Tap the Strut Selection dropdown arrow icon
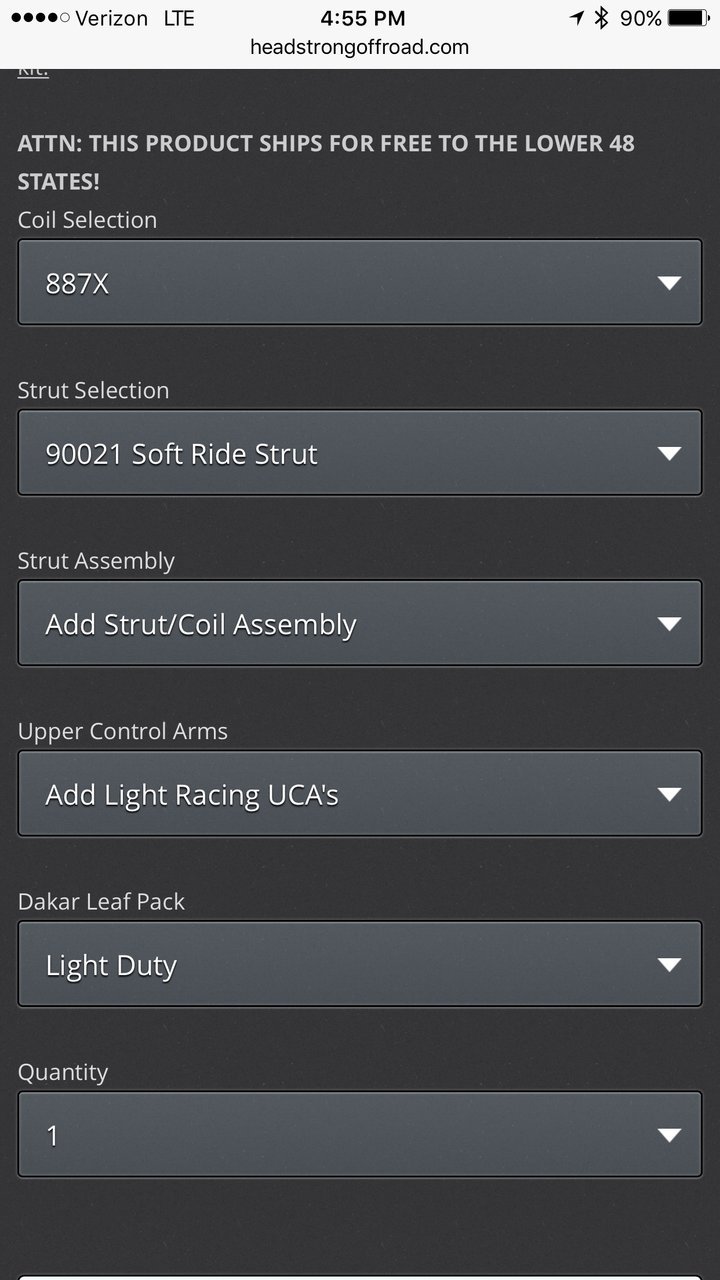The image size is (720, 1280). 669,454
